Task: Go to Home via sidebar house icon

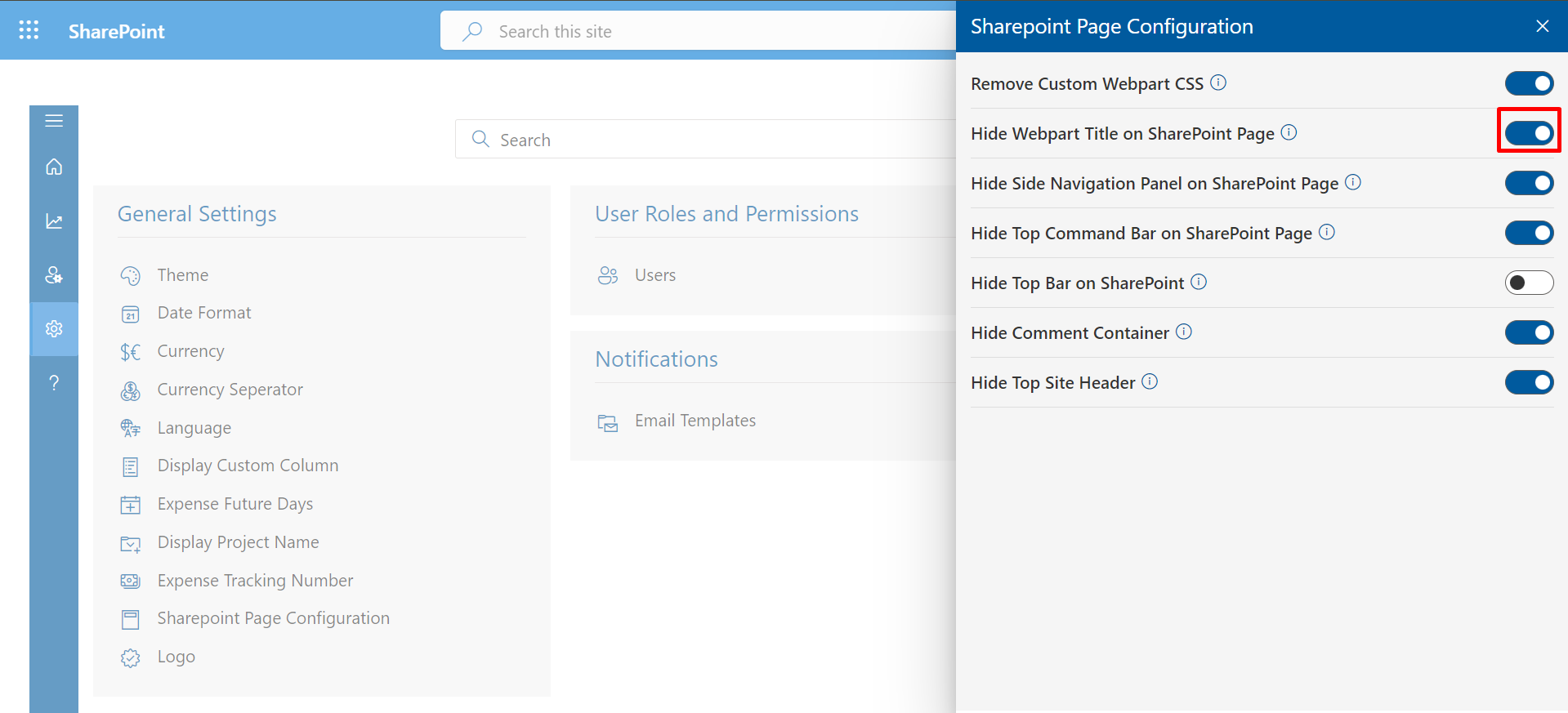Action: point(54,167)
